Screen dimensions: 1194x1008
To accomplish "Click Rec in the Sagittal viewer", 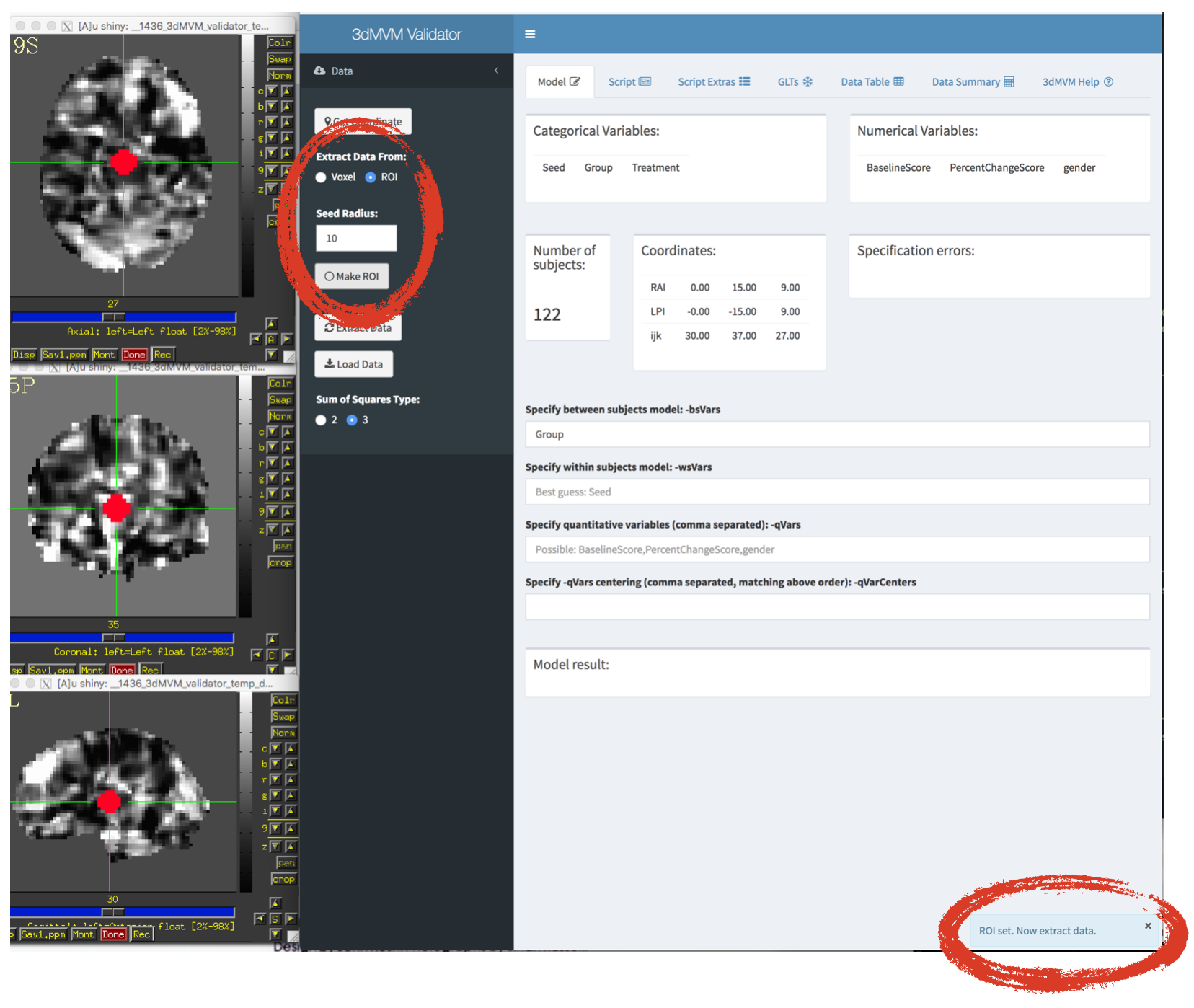I will click(x=141, y=934).
